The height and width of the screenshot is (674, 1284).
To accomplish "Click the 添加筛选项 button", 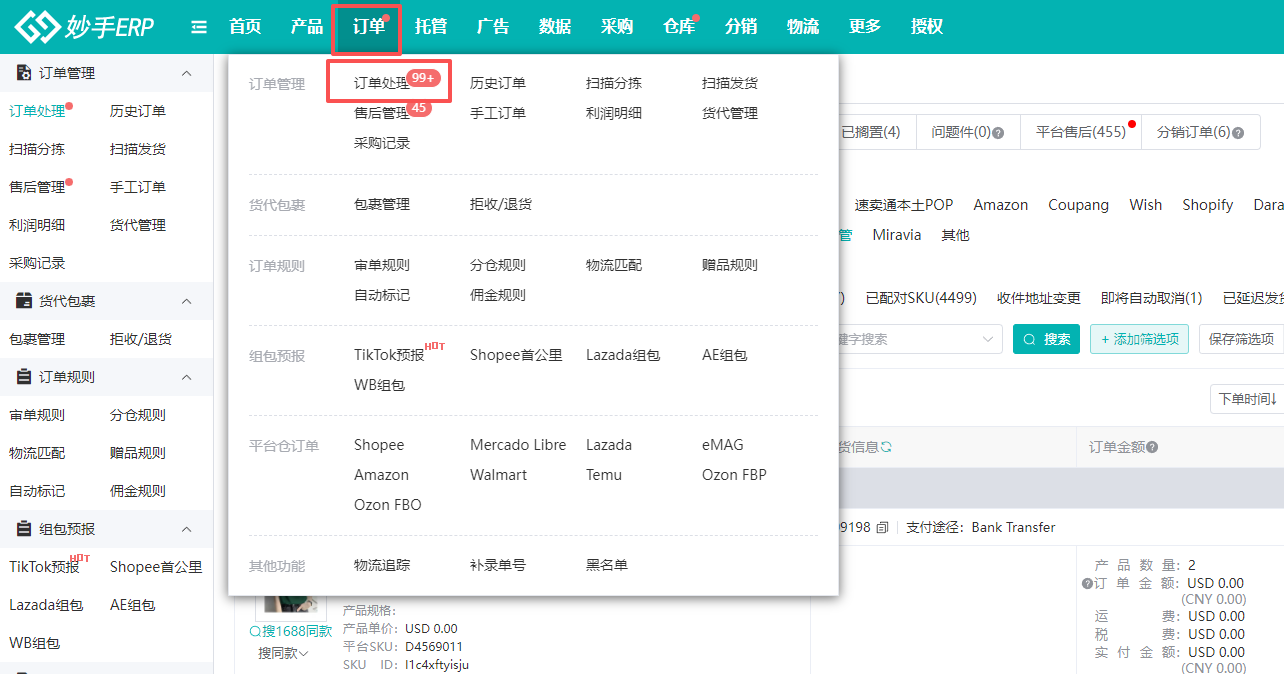I will pyautogui.click(x=1139, y=339).
